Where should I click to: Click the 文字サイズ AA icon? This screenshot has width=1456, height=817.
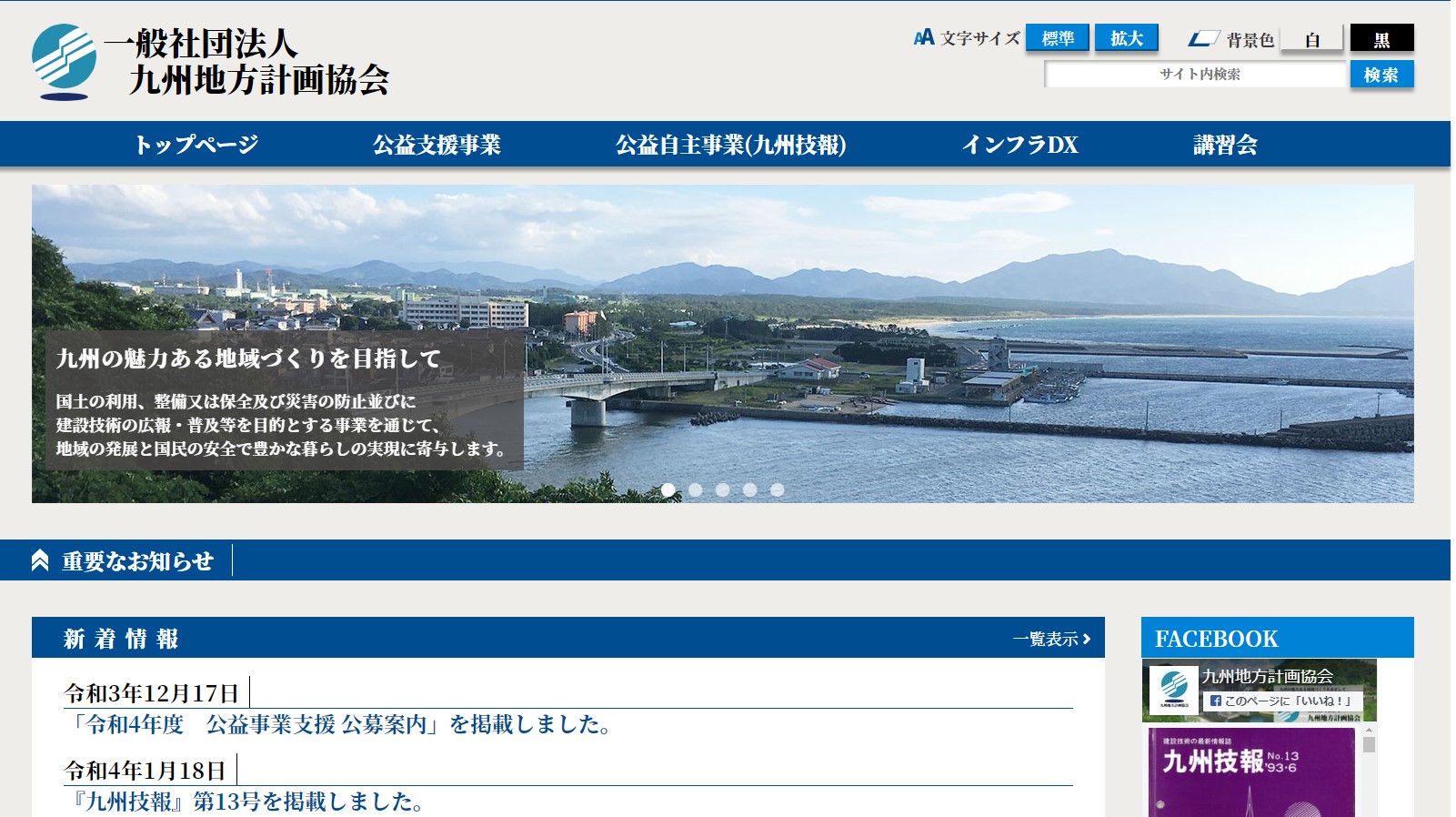tap(923, 38)
